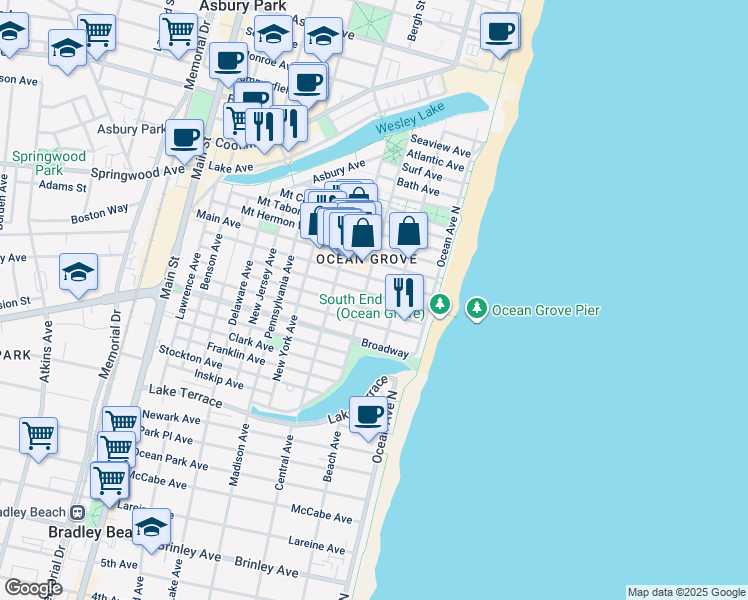
Task: Click the Ocean Grove Pier label
Action: point(545,310)
